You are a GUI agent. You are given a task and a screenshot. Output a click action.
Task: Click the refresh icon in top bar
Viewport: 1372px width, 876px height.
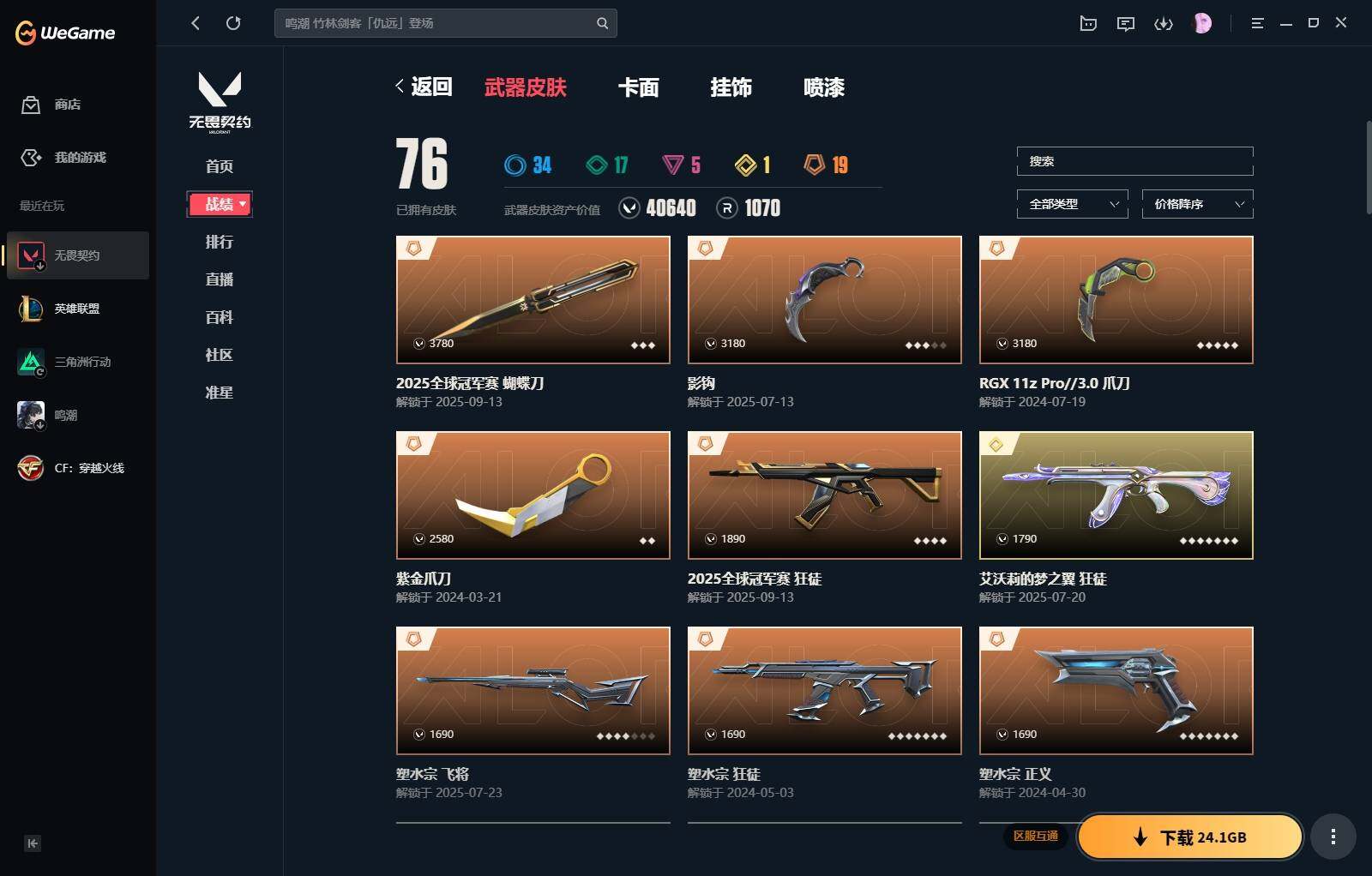[x=233, y=23]
